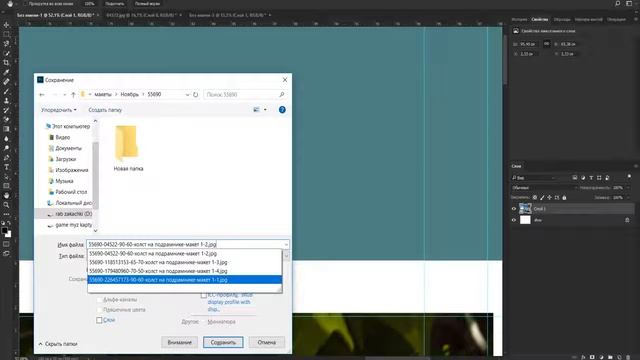Open the layer blend mode dropdown
The image size is (640, 360).
tap(544, 188)
